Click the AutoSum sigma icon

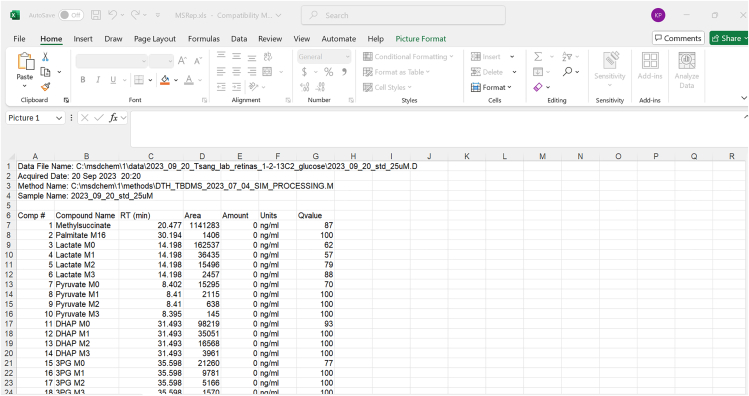pyautogui.click(x=538, y=57)
